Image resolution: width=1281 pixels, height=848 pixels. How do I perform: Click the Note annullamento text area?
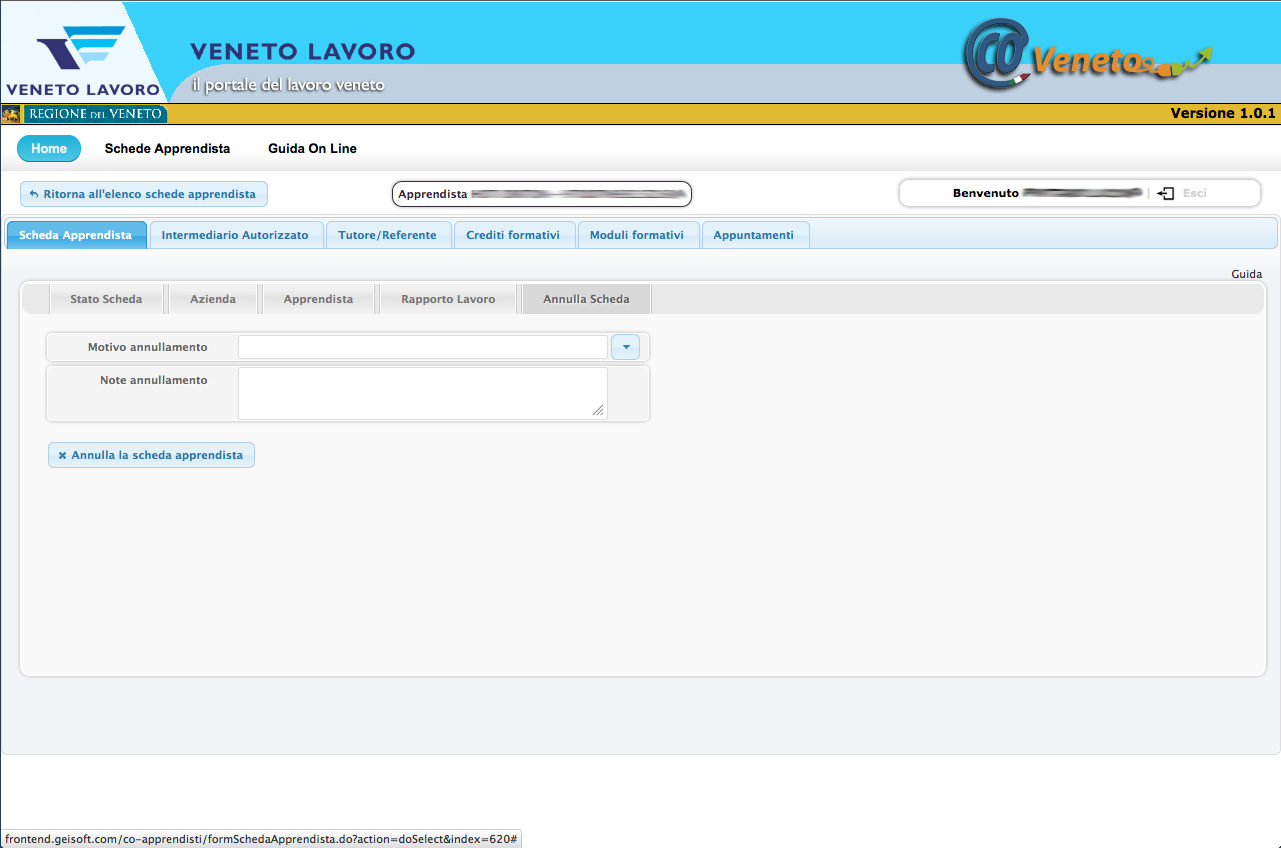pos(422,392)
